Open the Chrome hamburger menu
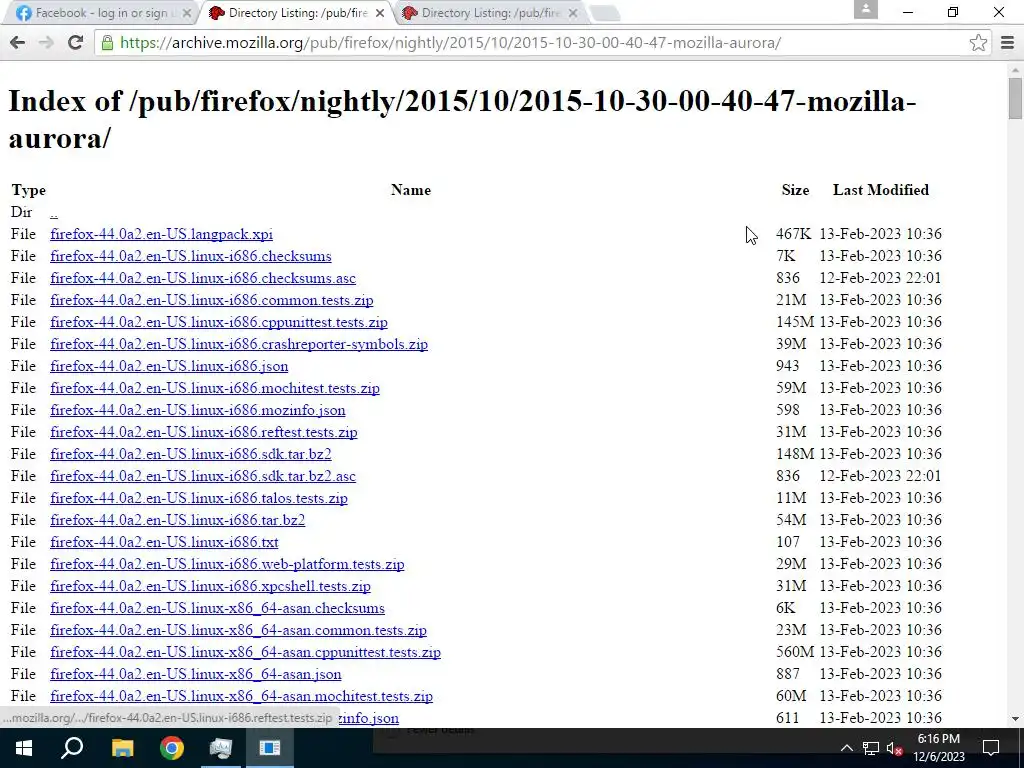 click(1007, 43)
